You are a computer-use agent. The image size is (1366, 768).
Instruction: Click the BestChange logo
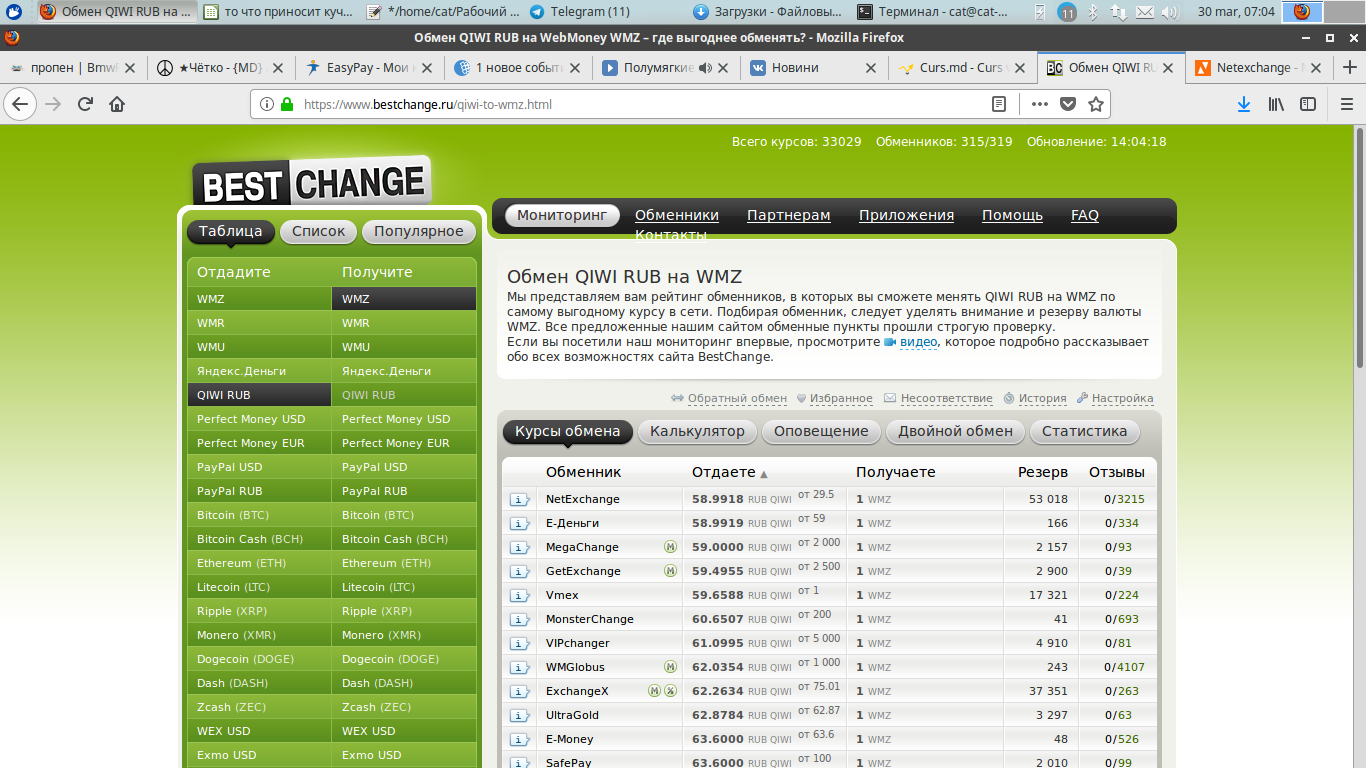[x=312, y=182]
